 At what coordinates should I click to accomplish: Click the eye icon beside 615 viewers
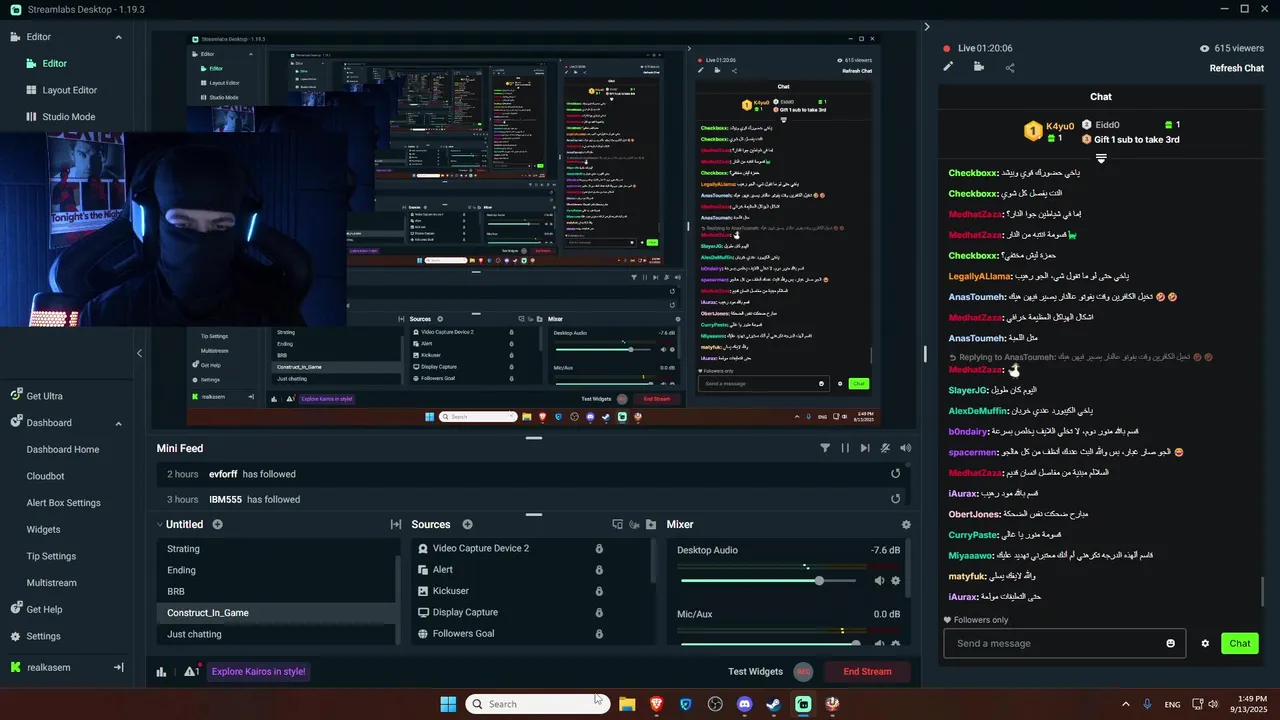coord(1204,48)
